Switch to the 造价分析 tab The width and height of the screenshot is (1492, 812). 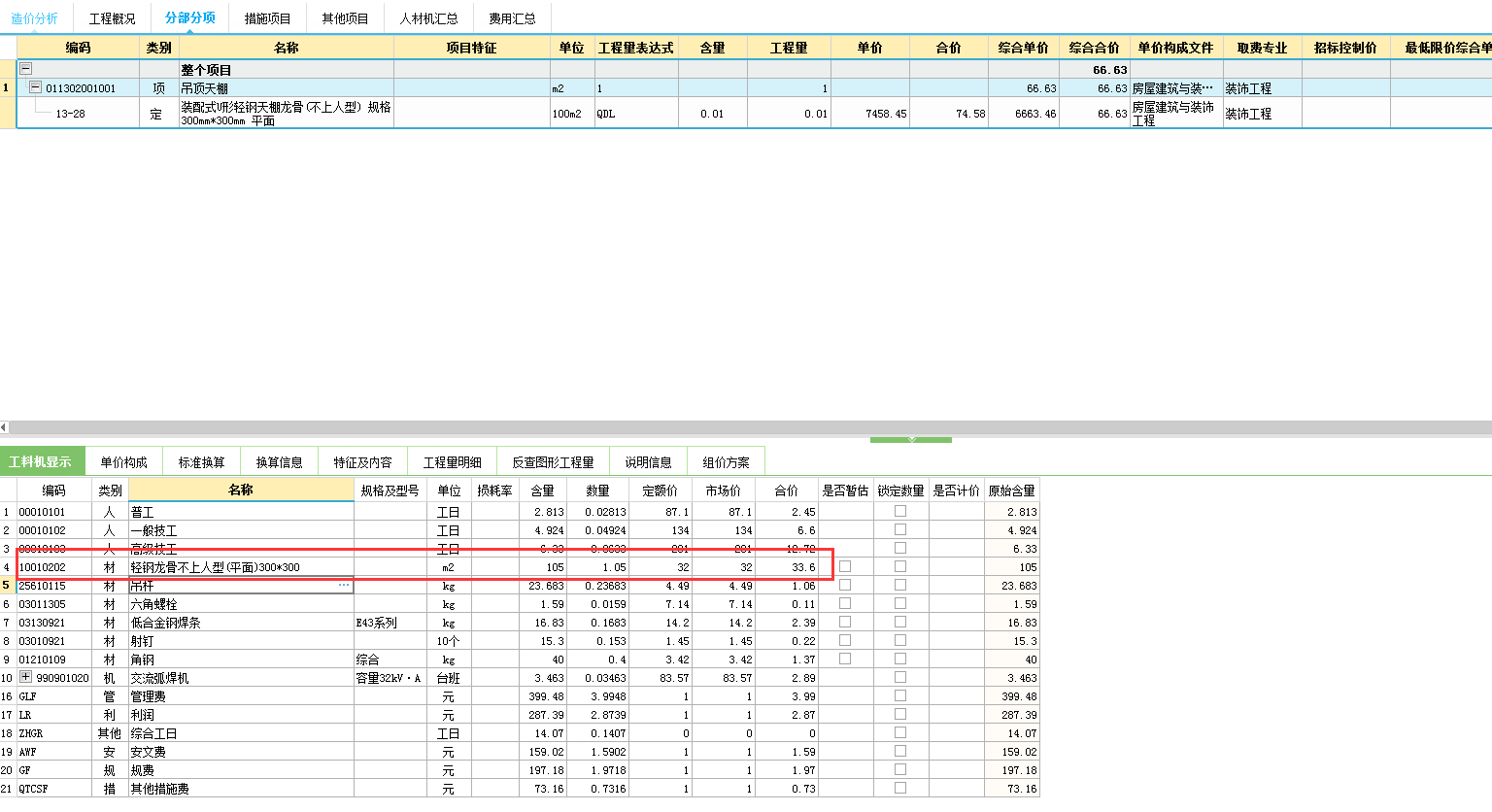click(34, 18)
